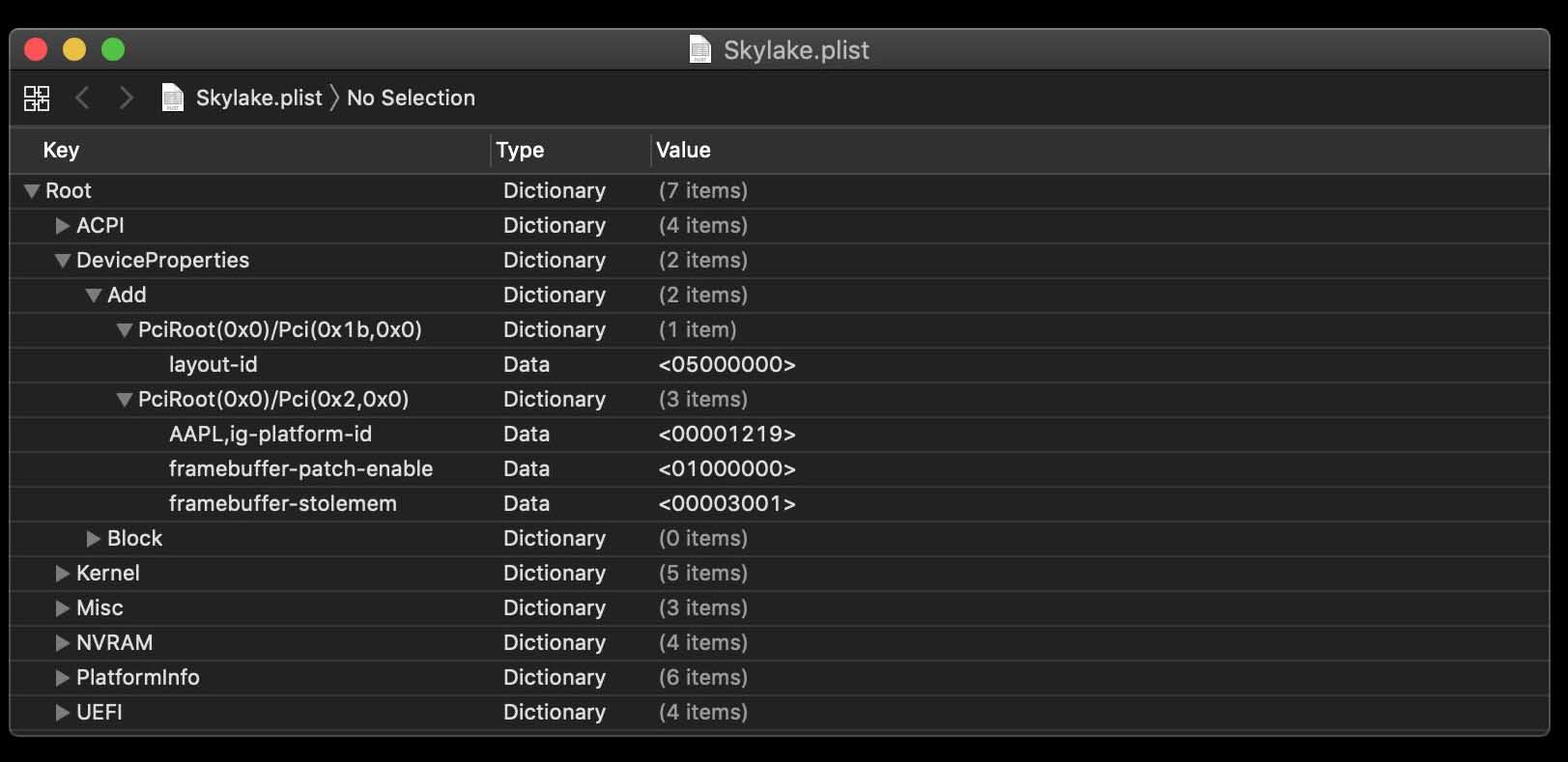Click the Kernel value (5 items)
The height and width of the screenshot is (762, 1568).
[x=703, y=573]
